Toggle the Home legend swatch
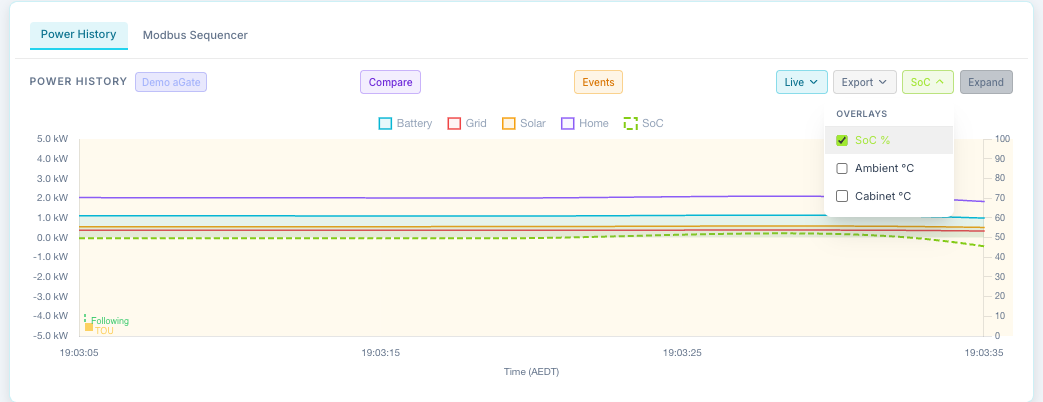 click(x=567, y=123)
